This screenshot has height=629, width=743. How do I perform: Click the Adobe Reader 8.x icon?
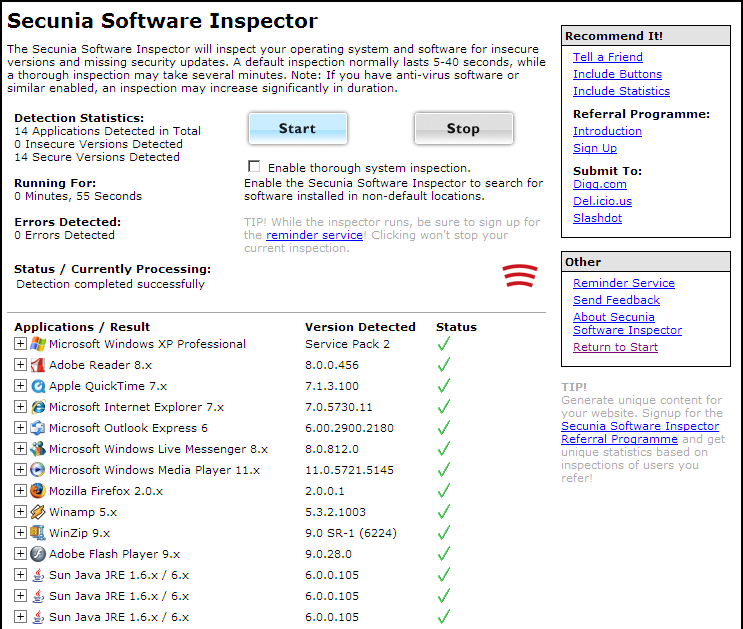coord(38,365)
